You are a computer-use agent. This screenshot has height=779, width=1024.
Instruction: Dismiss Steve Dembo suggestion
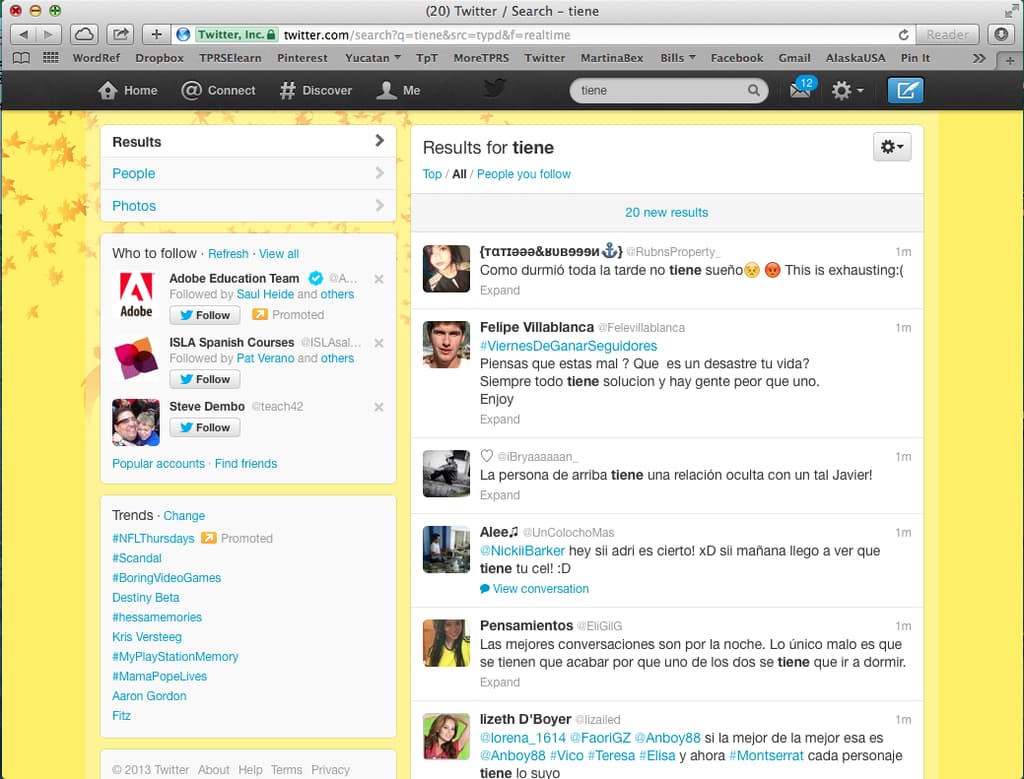379,407
